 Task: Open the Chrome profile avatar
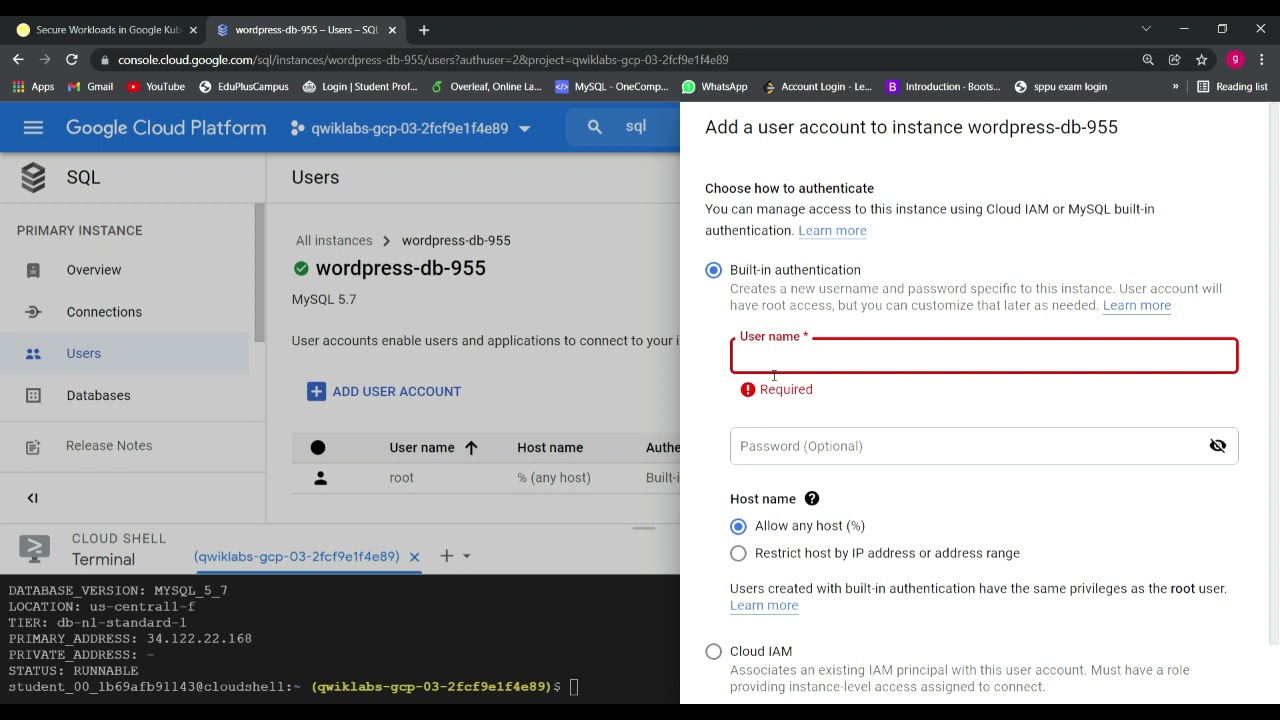[x=1235, y=60]
